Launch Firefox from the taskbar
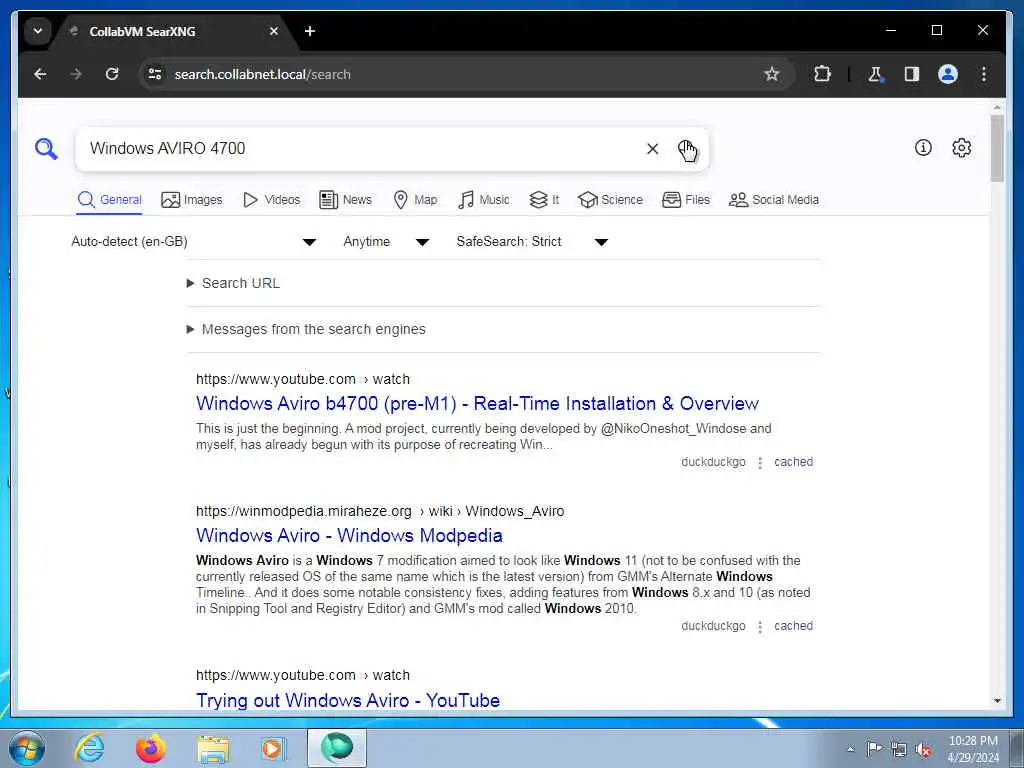This screenshot has width=1024, height=768. pos(151,748)
